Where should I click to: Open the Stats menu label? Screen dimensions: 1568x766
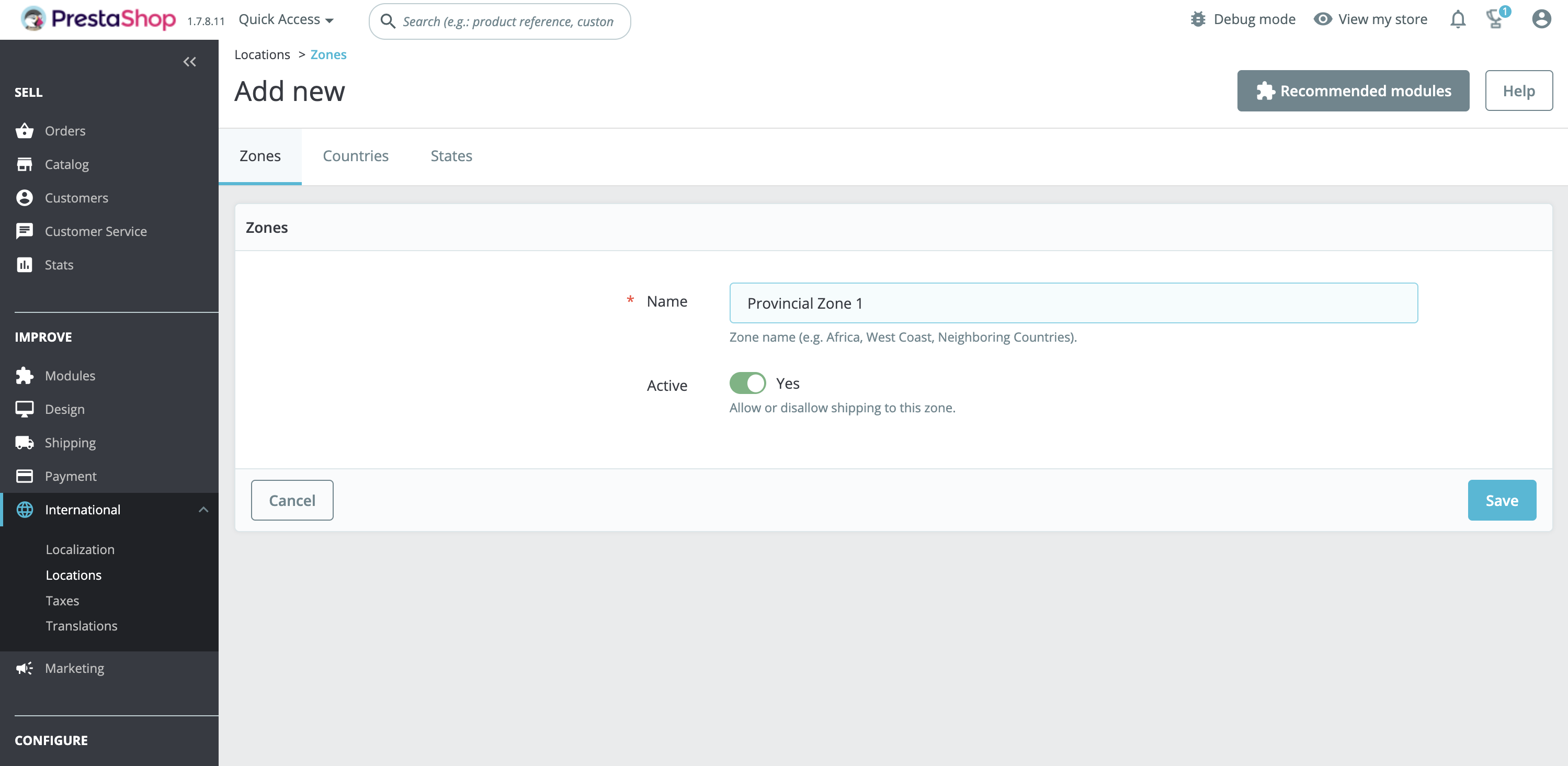coord(59,264)
